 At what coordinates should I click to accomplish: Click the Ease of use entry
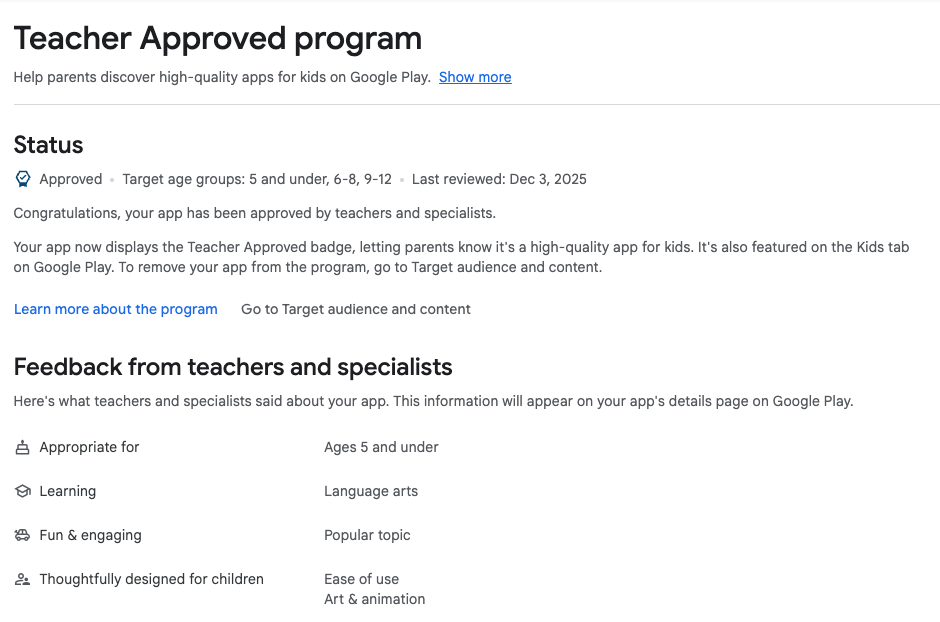pyautogui.click(x=361, y=579)
